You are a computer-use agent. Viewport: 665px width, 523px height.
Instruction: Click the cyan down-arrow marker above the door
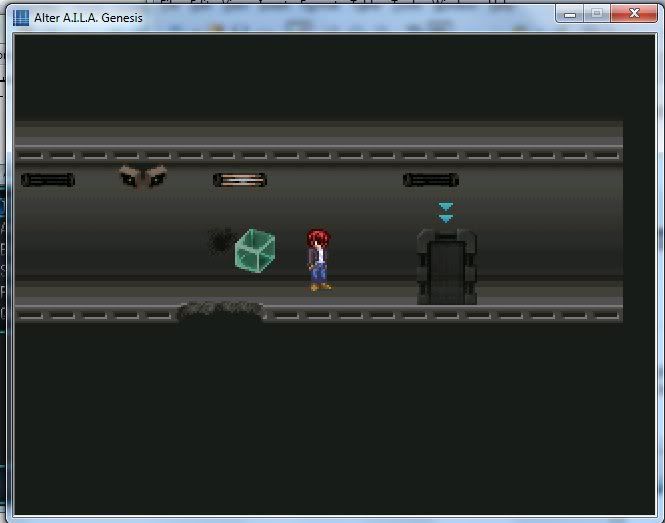coord(445,213)
